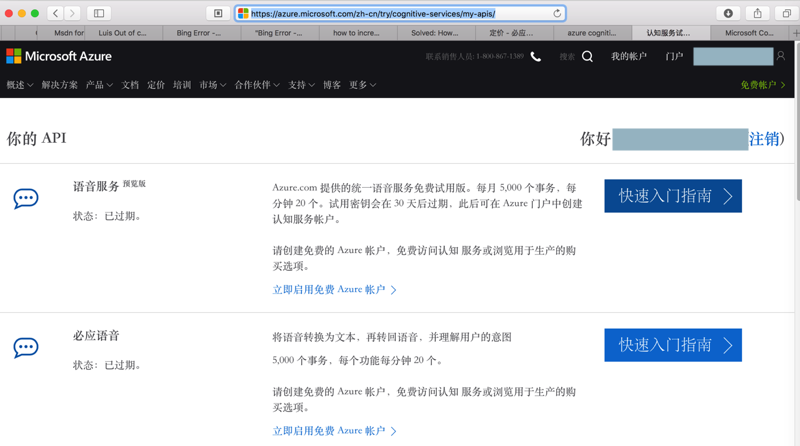
Task: Reload the page from the address bar
Action: point(557,13)
